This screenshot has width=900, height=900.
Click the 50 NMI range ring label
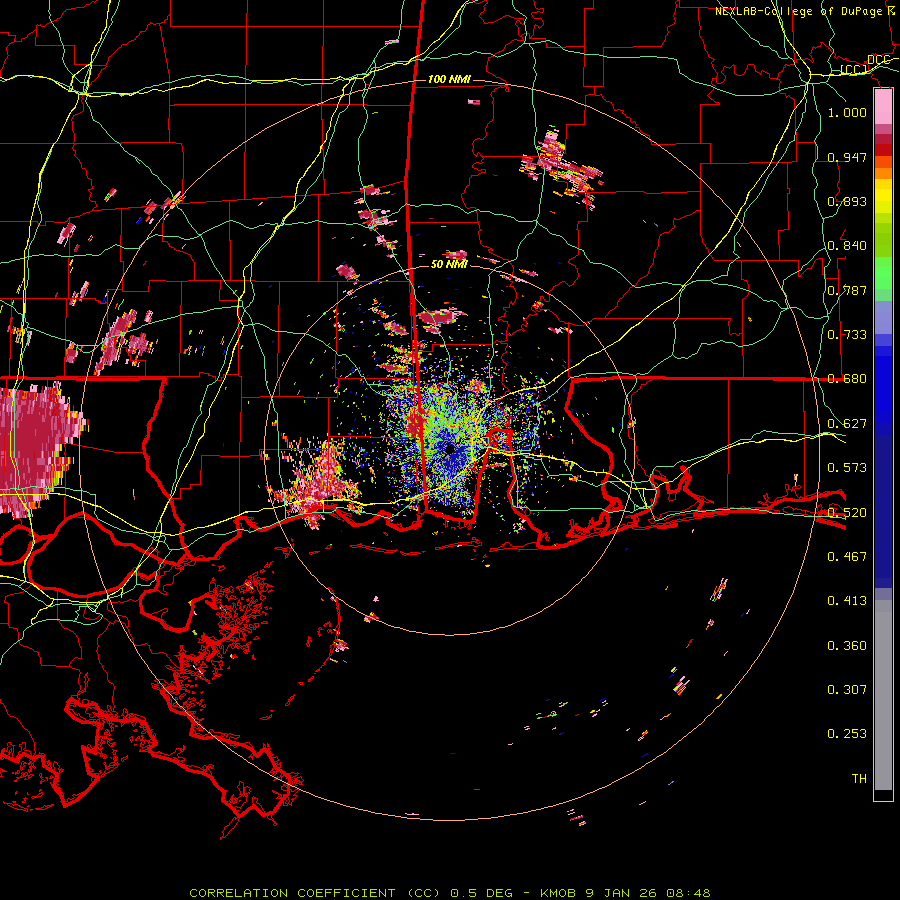point(449,264)
